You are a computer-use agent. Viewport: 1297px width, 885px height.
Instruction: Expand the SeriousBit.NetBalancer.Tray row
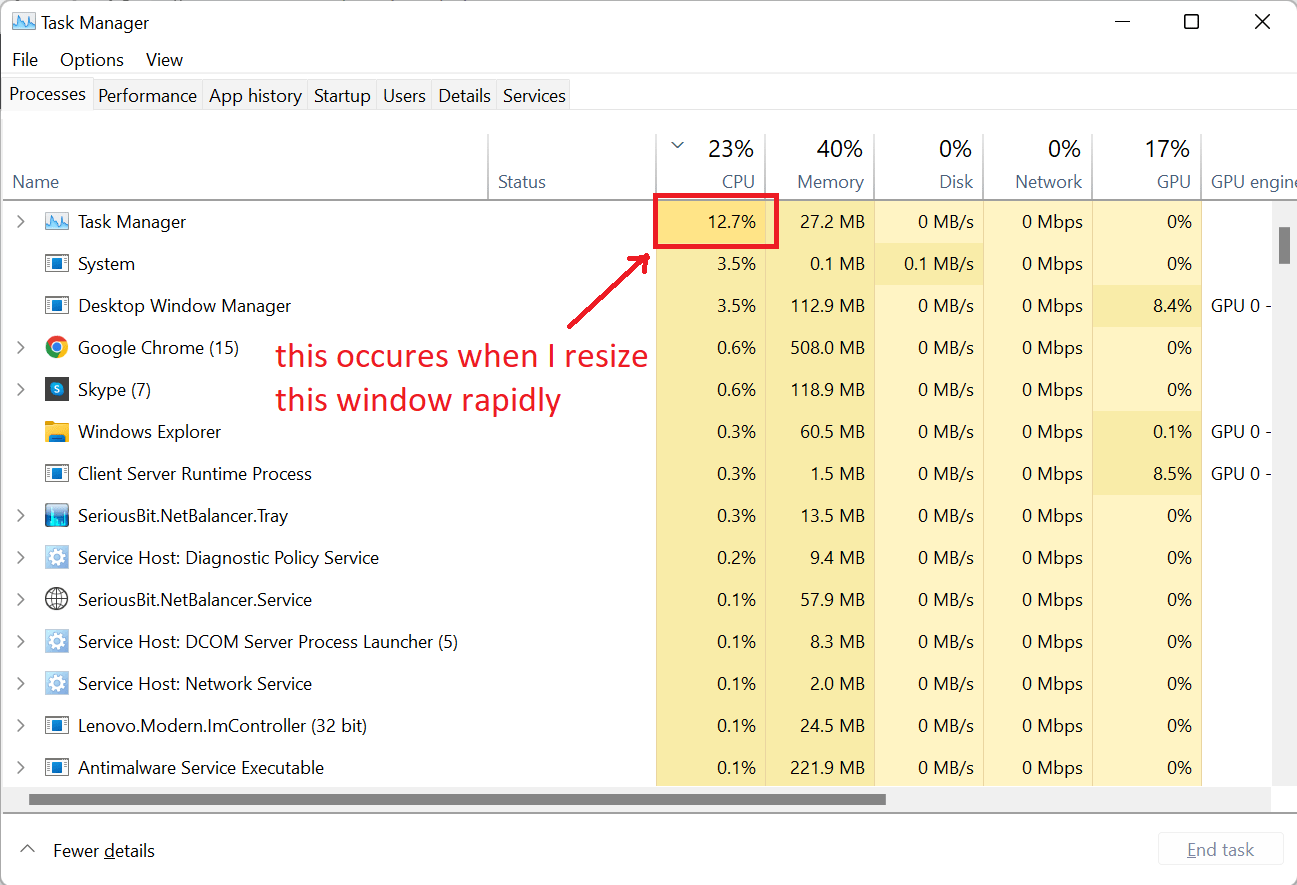[x=21, y=516]
